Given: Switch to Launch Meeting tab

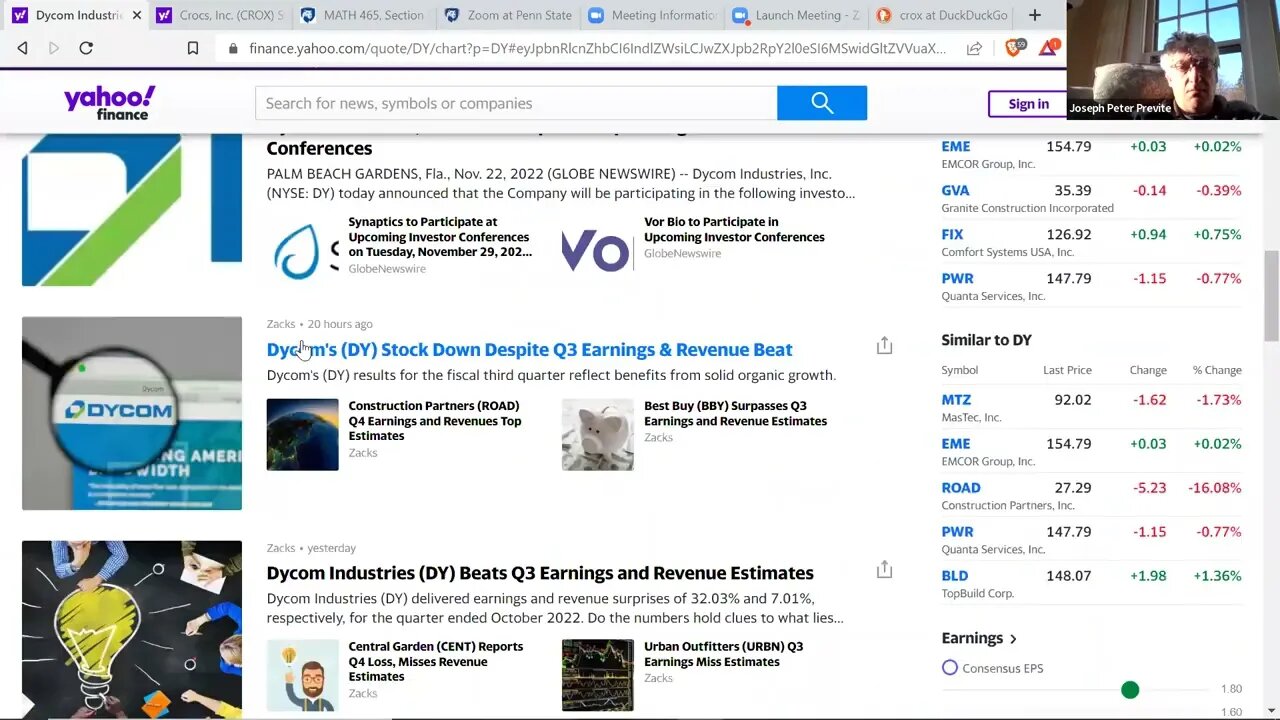Looking at the screenshot, I should tap(796, 15).
